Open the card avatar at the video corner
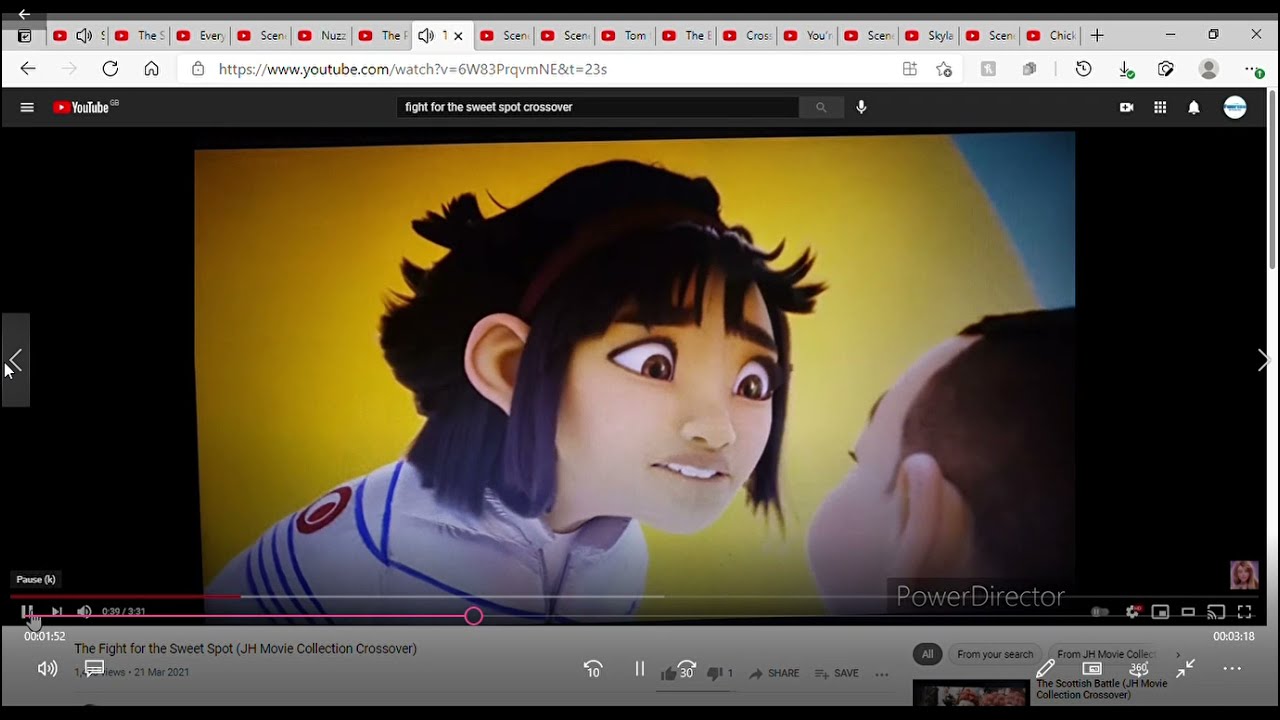The image size is (1280, 720). 1244,574
